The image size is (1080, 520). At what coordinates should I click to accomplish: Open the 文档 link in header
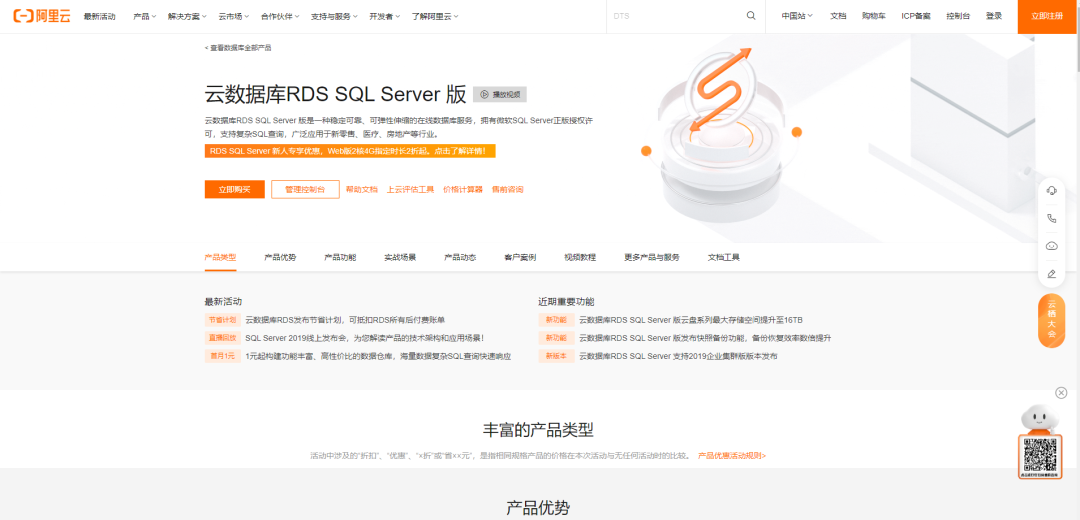838,16
